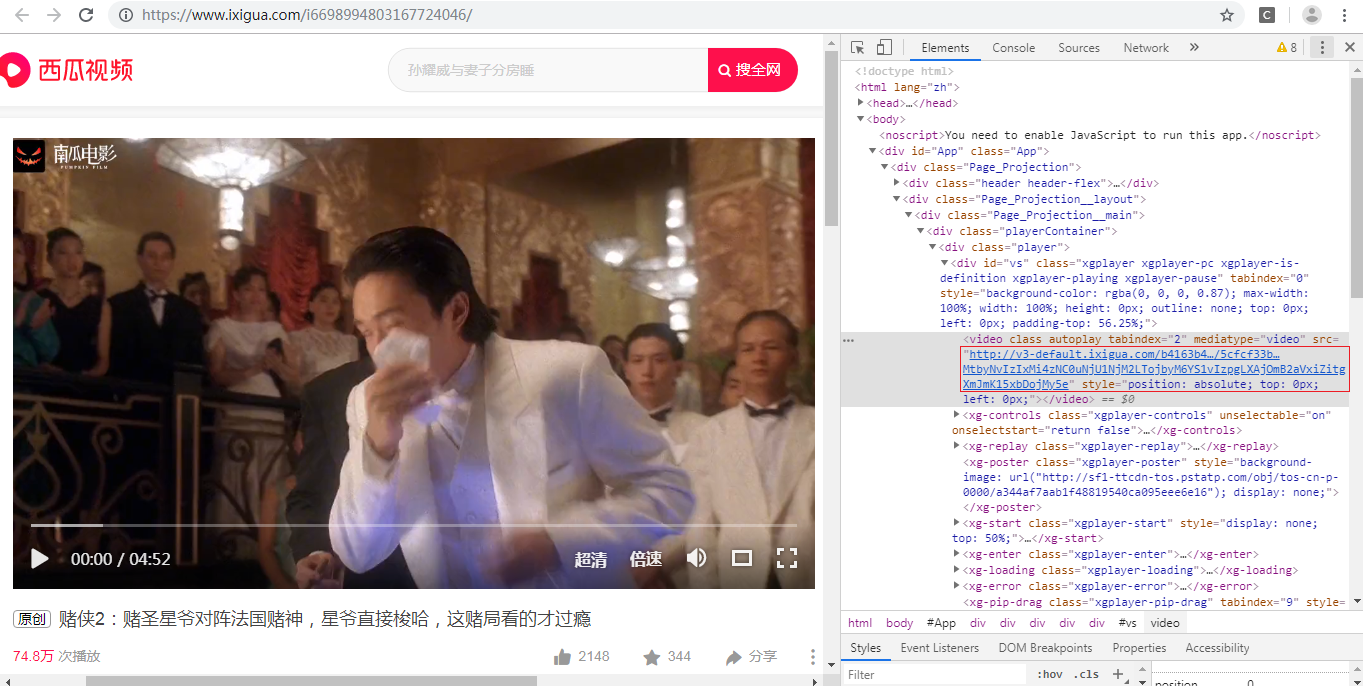Toggle device toolbar in DevTools

pyautogui.click(x=884, y=47)
